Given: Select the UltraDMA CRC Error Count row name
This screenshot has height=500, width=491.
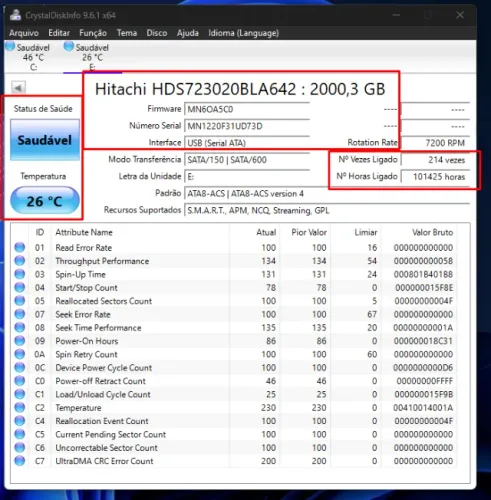Looking at the screenshot, I should coord(104,461).
